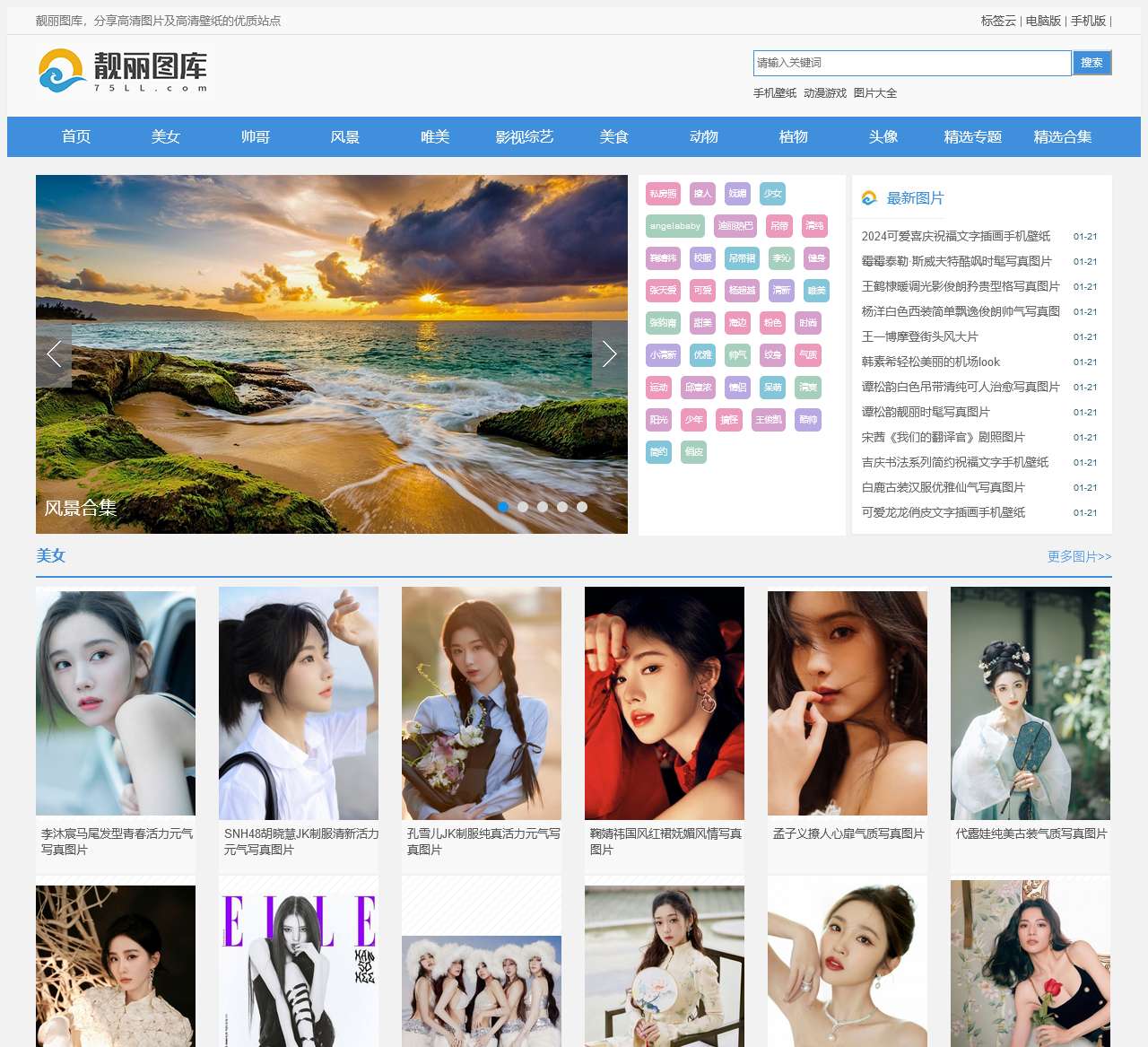Select the 少年 tag

pos(694,420)
